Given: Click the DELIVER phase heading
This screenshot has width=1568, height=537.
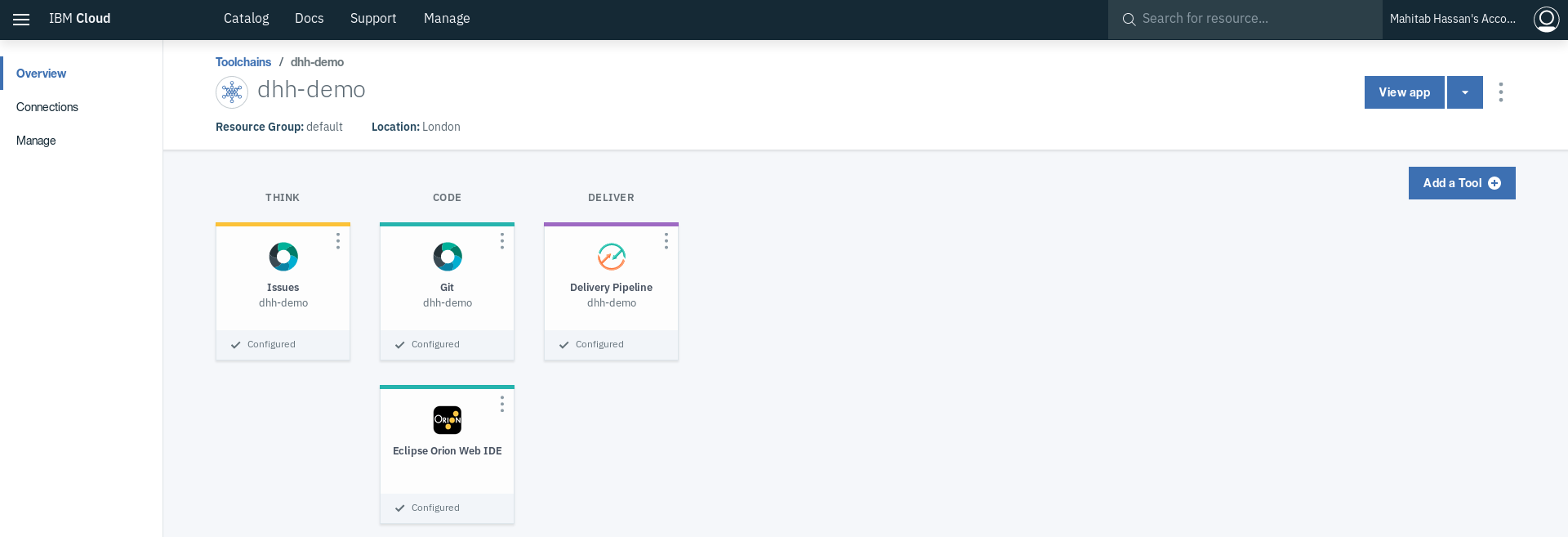Looking at the screenshot, I should point(612,198).
